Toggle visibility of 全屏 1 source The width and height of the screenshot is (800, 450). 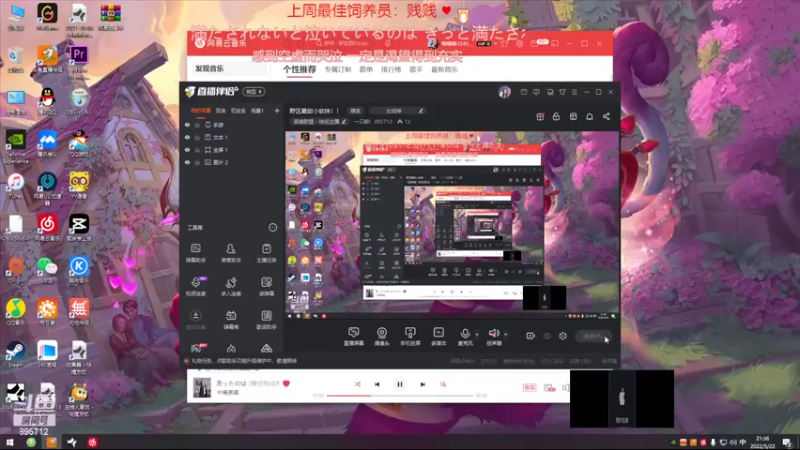click(x=187, y=150)
